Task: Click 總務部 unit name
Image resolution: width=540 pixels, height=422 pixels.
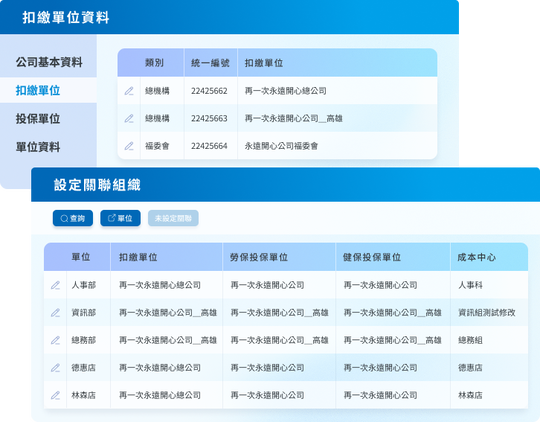Action: (x=84, y=340)
